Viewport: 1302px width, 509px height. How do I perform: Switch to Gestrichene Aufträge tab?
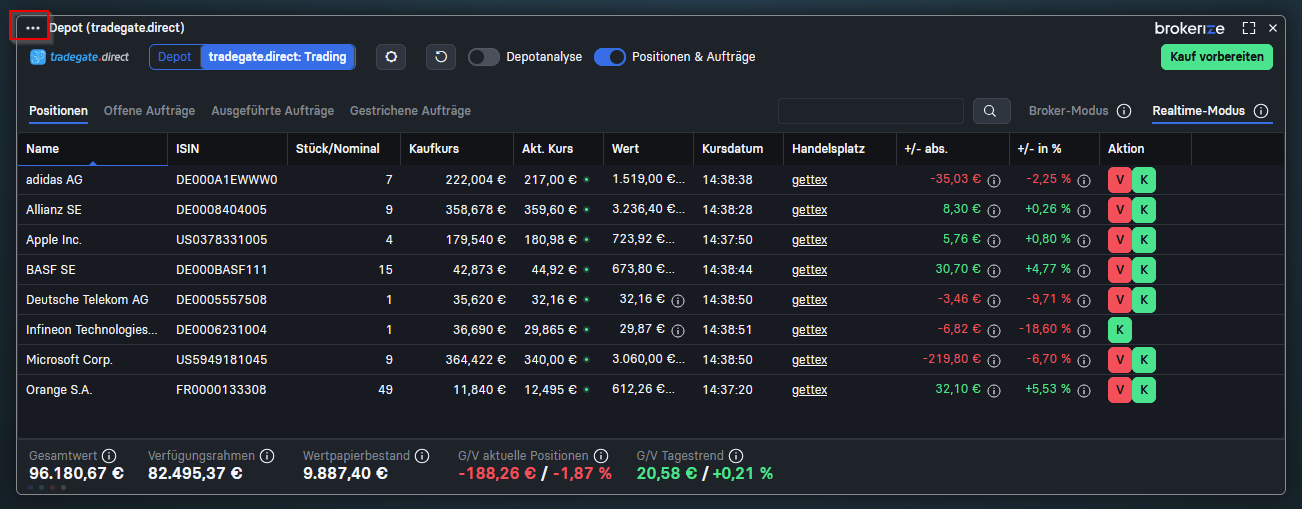tap(410, 111)
